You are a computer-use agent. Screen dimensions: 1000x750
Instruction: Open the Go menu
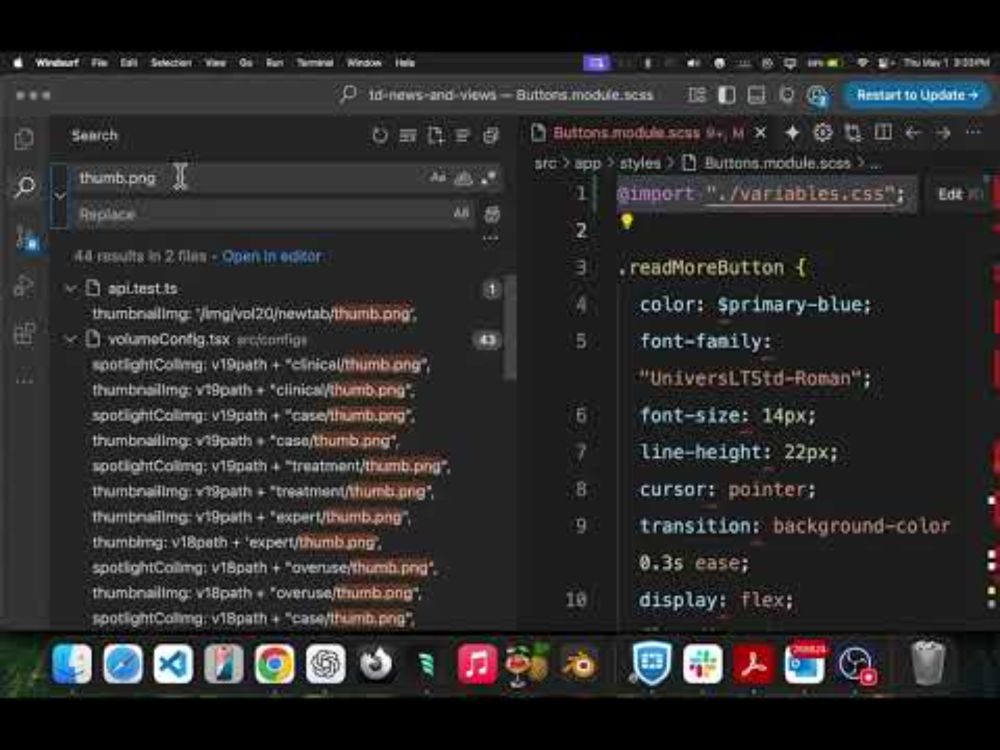click(x=246, y=62)
